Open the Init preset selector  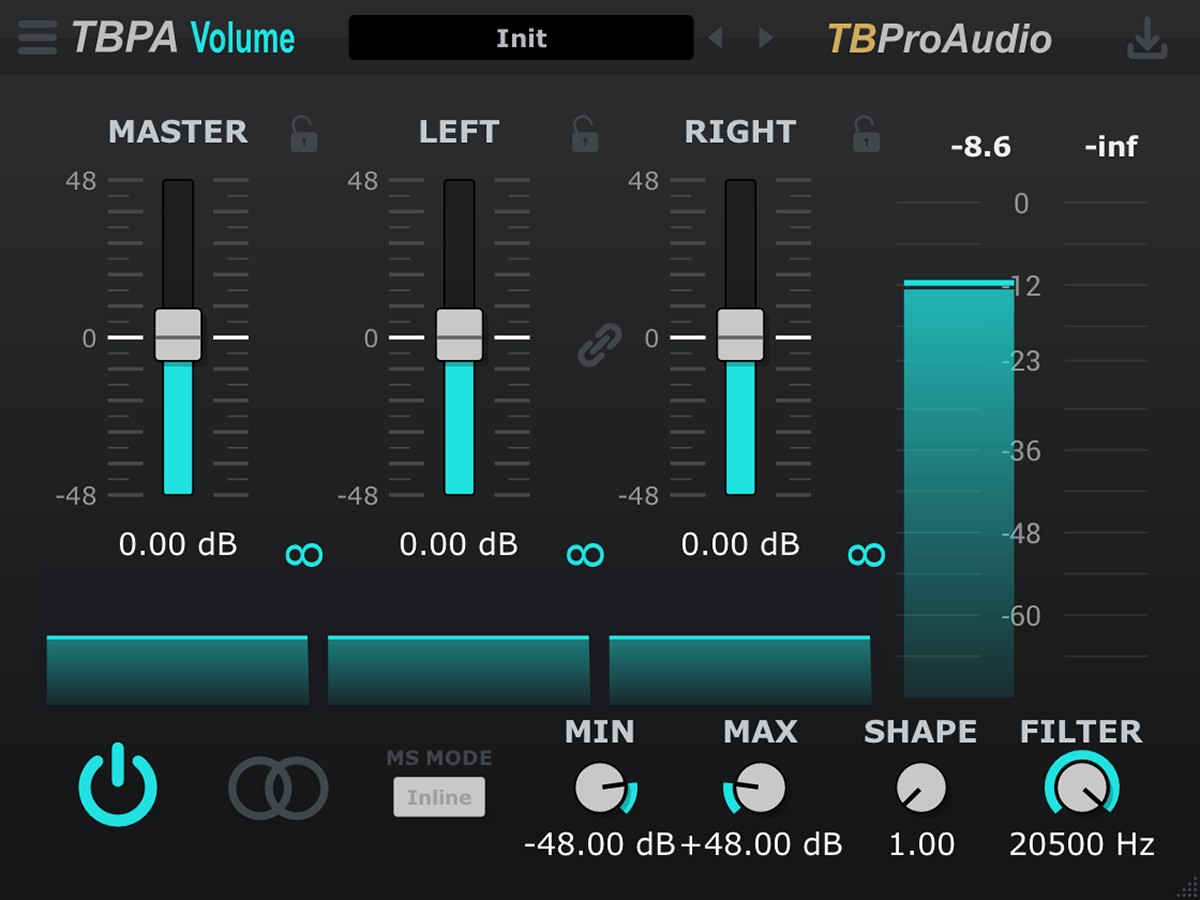pyautogui.click(x=521, y=38)
